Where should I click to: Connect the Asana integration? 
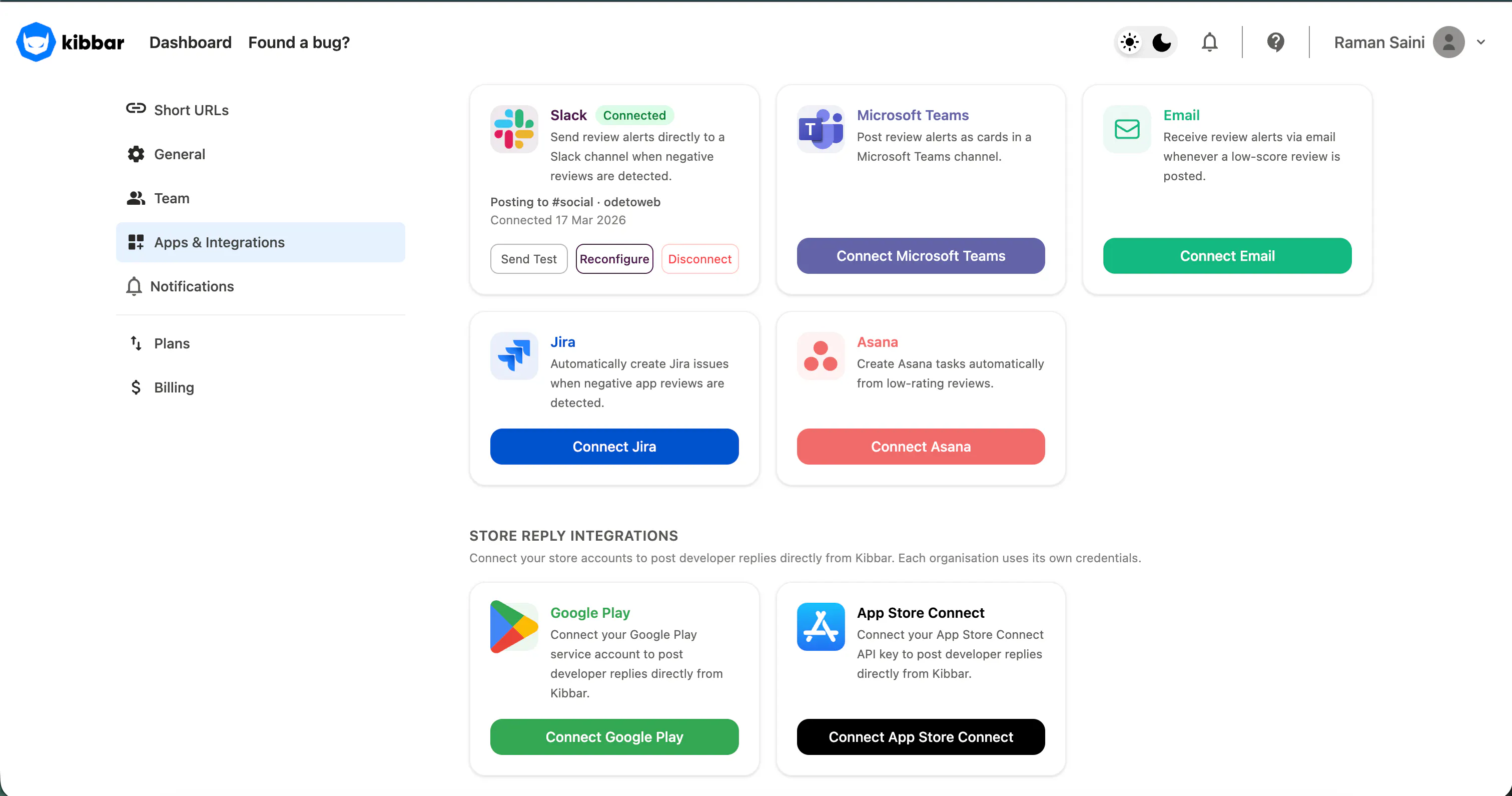(920, 447)
